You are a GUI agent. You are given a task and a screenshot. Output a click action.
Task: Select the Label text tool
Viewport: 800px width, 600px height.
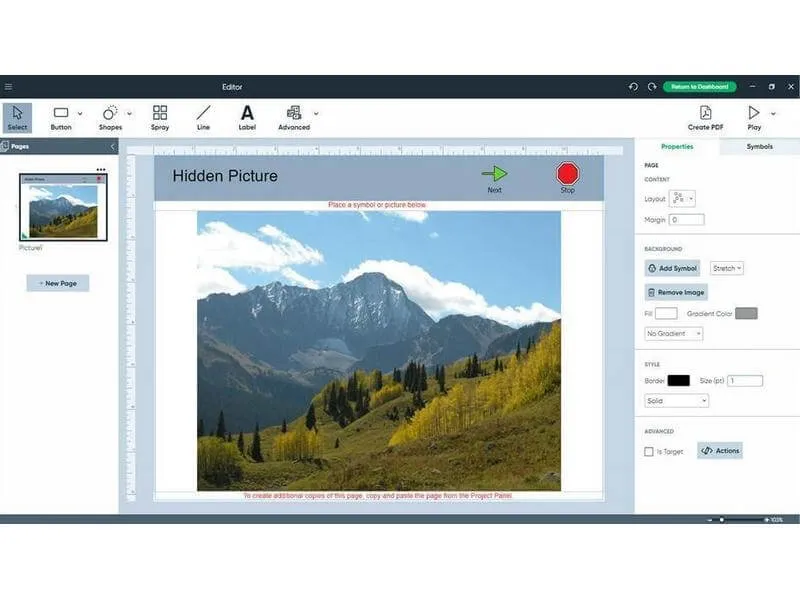point(247,117)
